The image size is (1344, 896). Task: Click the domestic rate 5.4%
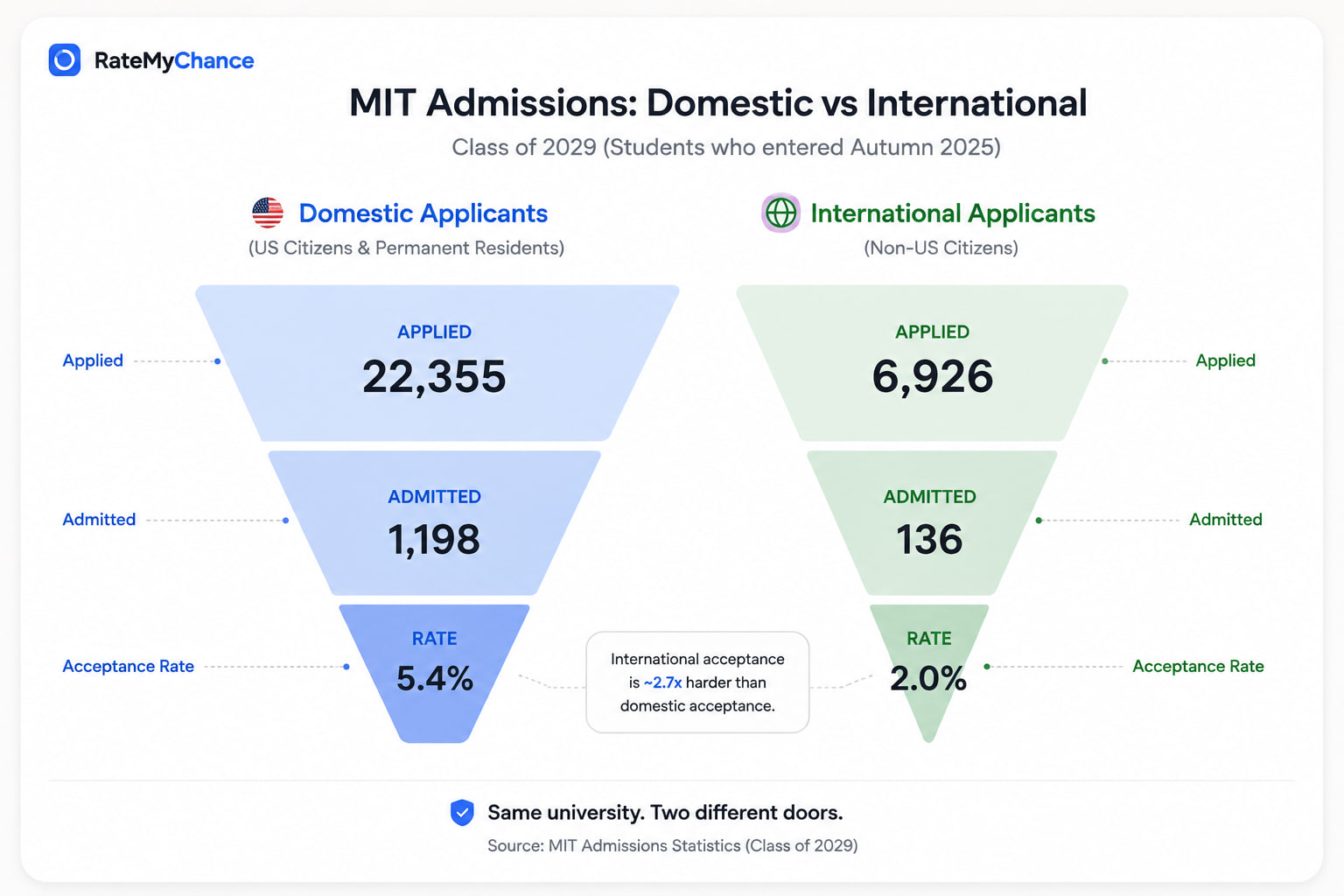[x=435, y=678]
